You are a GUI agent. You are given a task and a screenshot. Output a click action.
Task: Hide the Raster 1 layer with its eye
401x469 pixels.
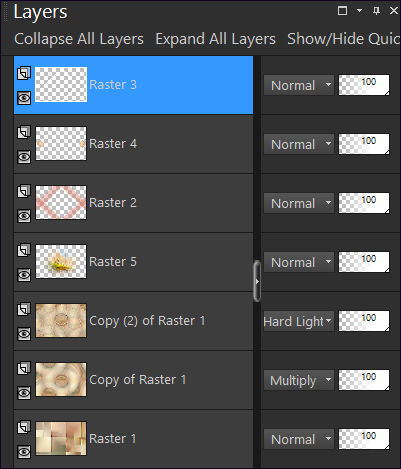tap(24, 452)
